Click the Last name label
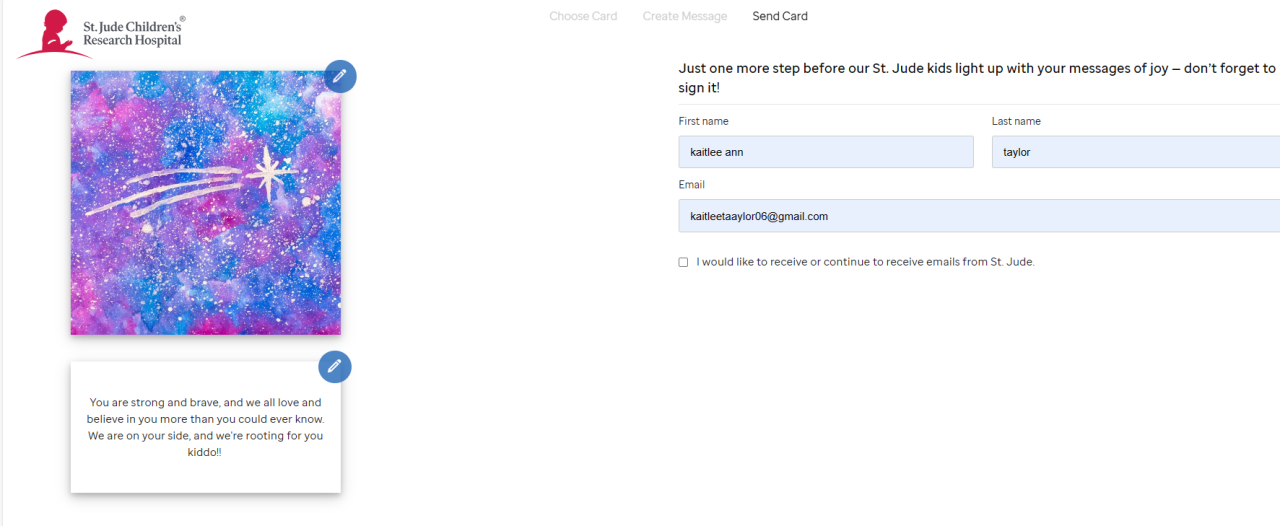The height and width of the screenshot is (526, 1280). 1016,121
